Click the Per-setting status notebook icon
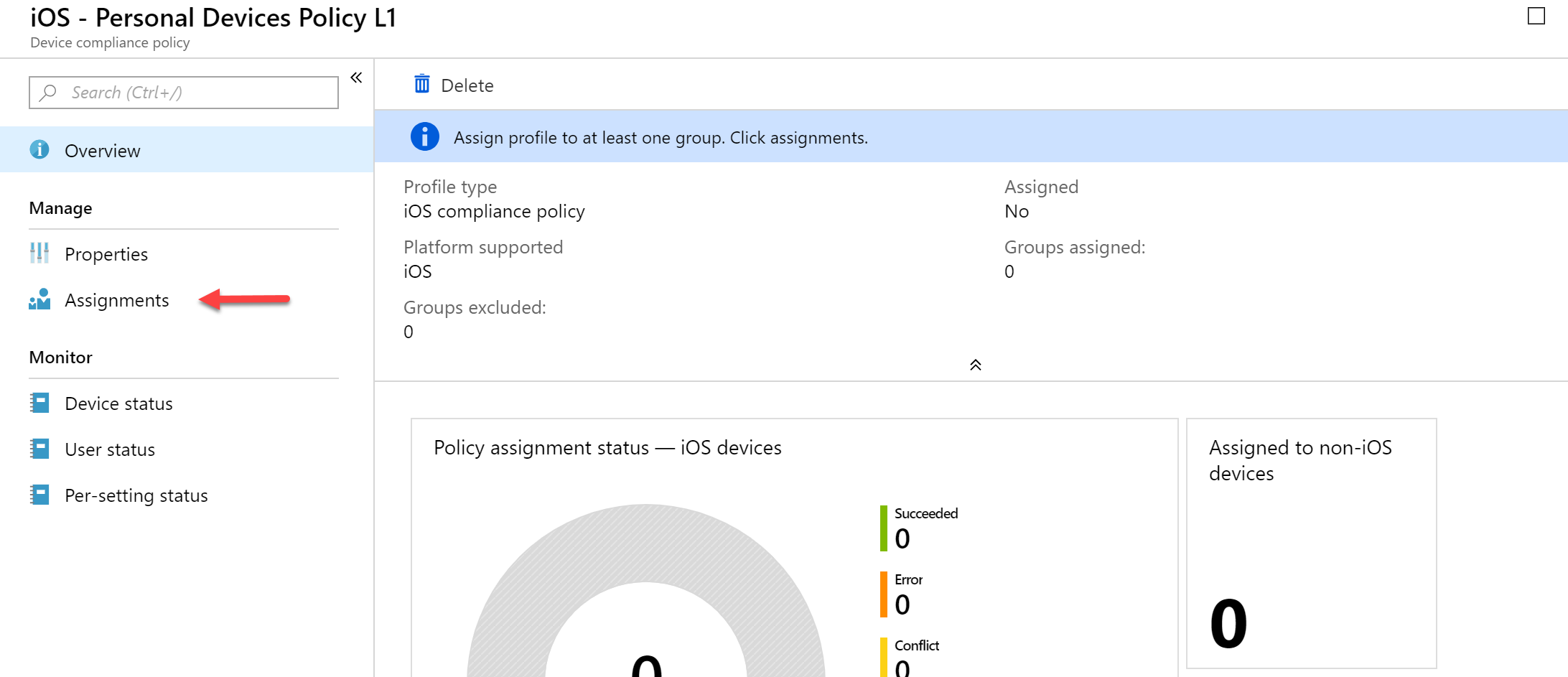 point(39,495)
